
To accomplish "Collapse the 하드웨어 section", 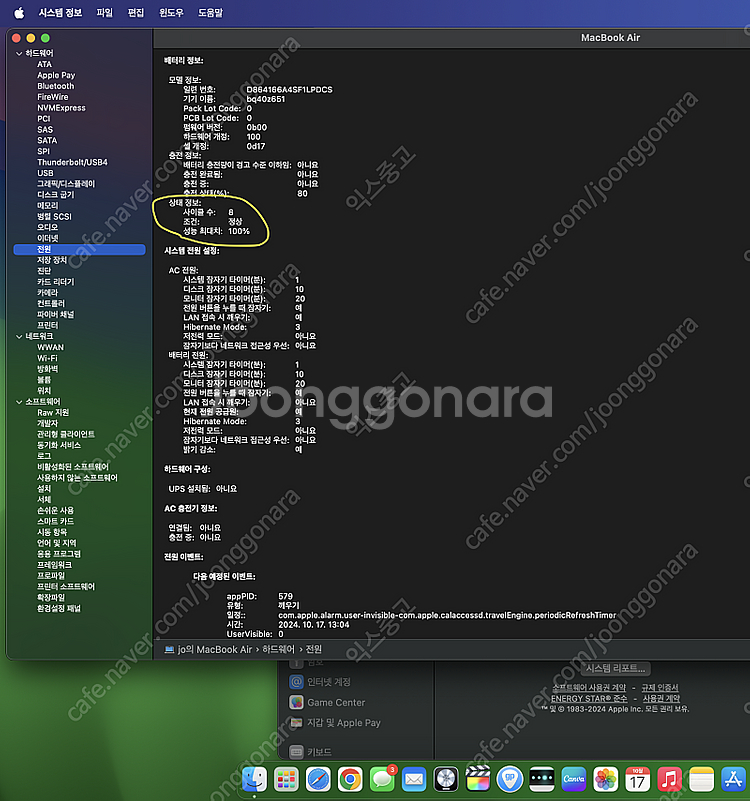I will click(19, 53).
